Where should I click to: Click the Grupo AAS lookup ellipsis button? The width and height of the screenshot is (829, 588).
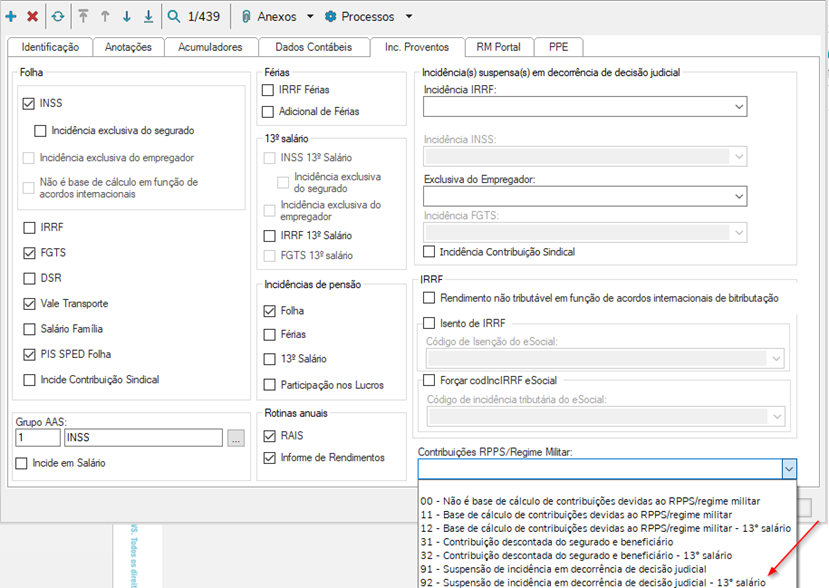(236, 438)
